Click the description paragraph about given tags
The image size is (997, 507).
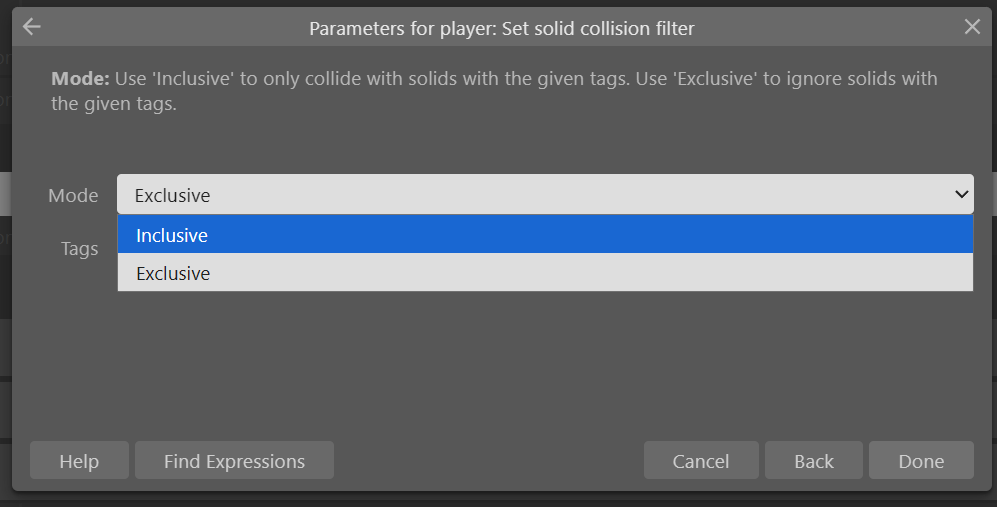click(494, 91)
